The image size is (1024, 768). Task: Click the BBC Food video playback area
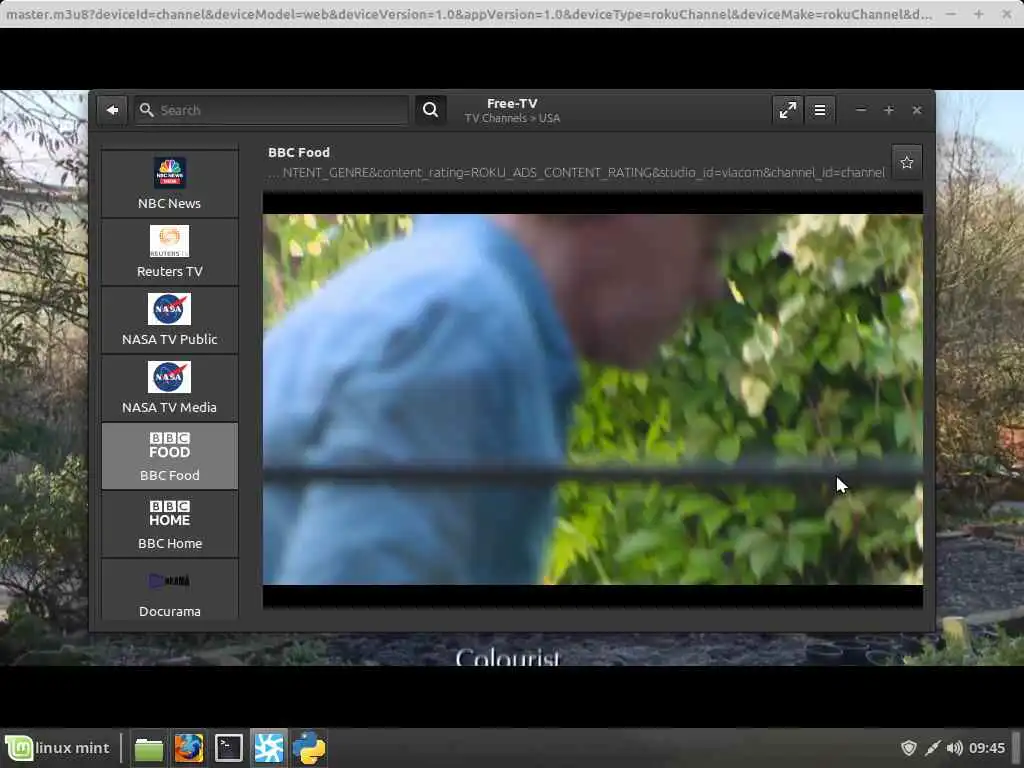point(593,400)
